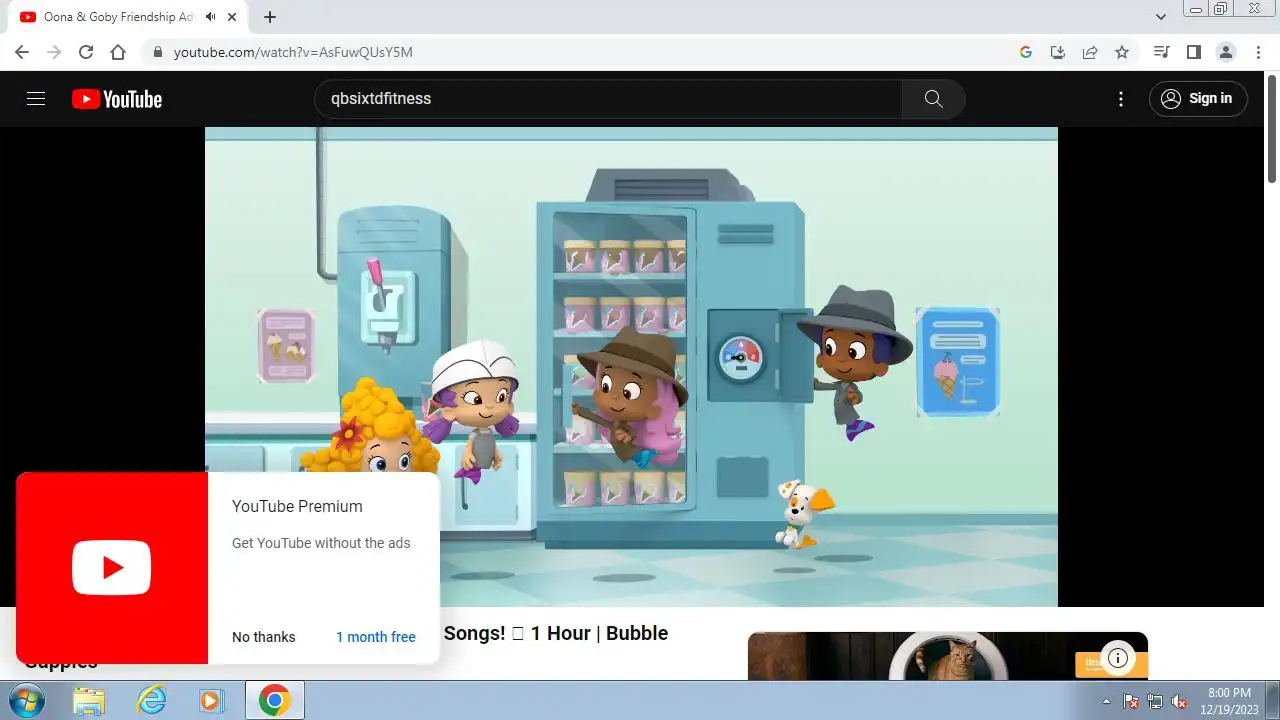1280x720 pixels.
Task: Open the video title text
Action: (556, 633)
